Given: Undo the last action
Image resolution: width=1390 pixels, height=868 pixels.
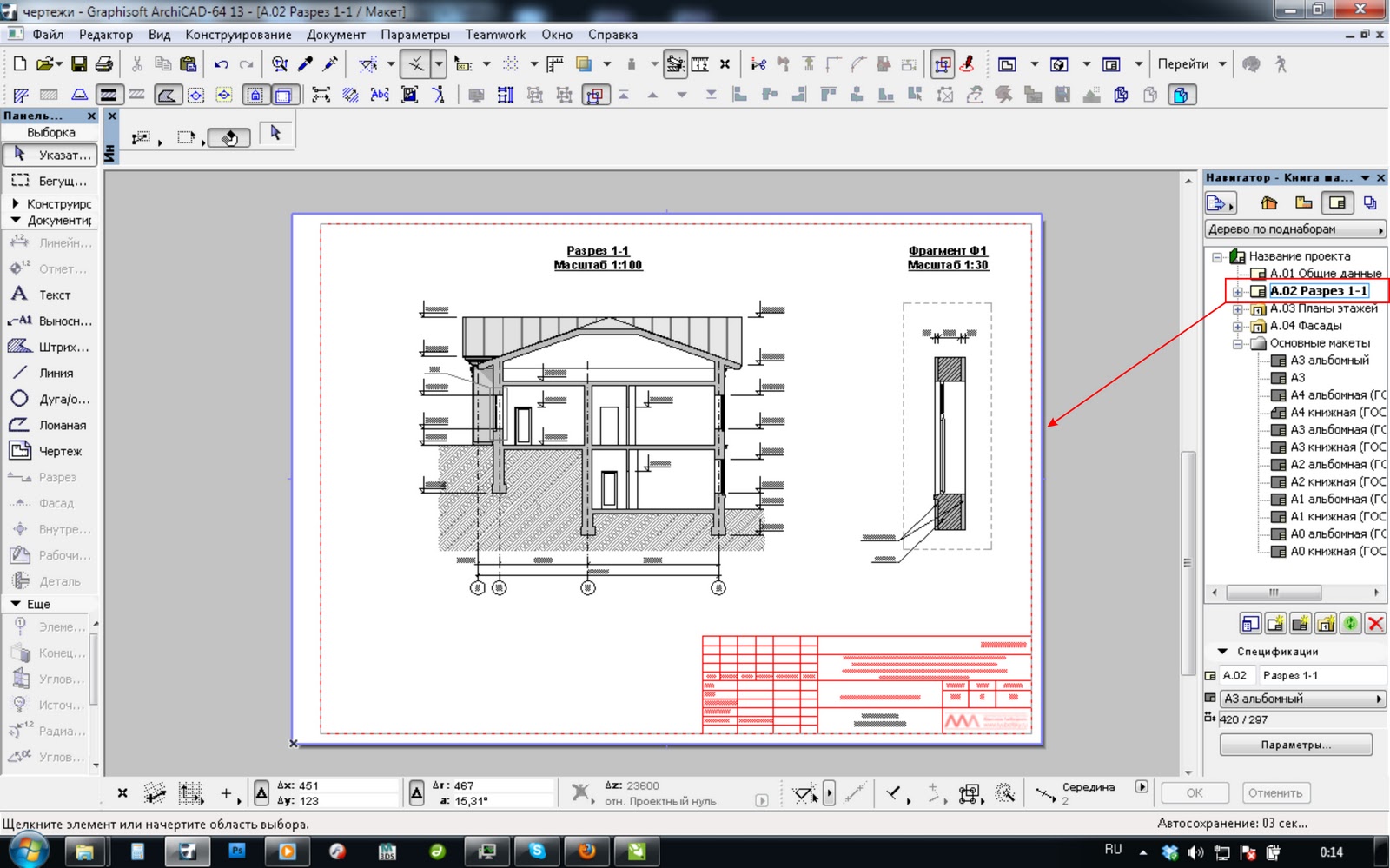Looking at the screenshot, I should click(221, 64).
